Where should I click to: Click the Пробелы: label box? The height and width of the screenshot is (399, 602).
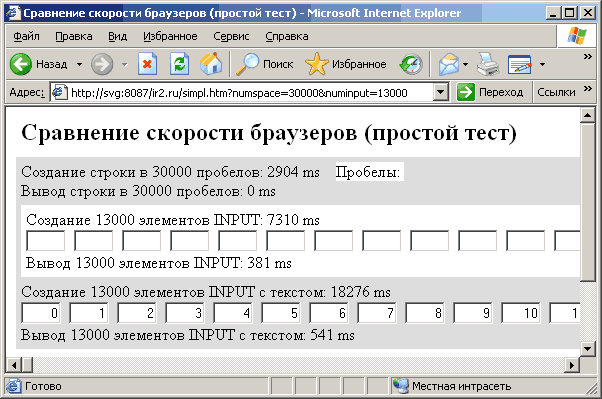[x=369, y=172]
